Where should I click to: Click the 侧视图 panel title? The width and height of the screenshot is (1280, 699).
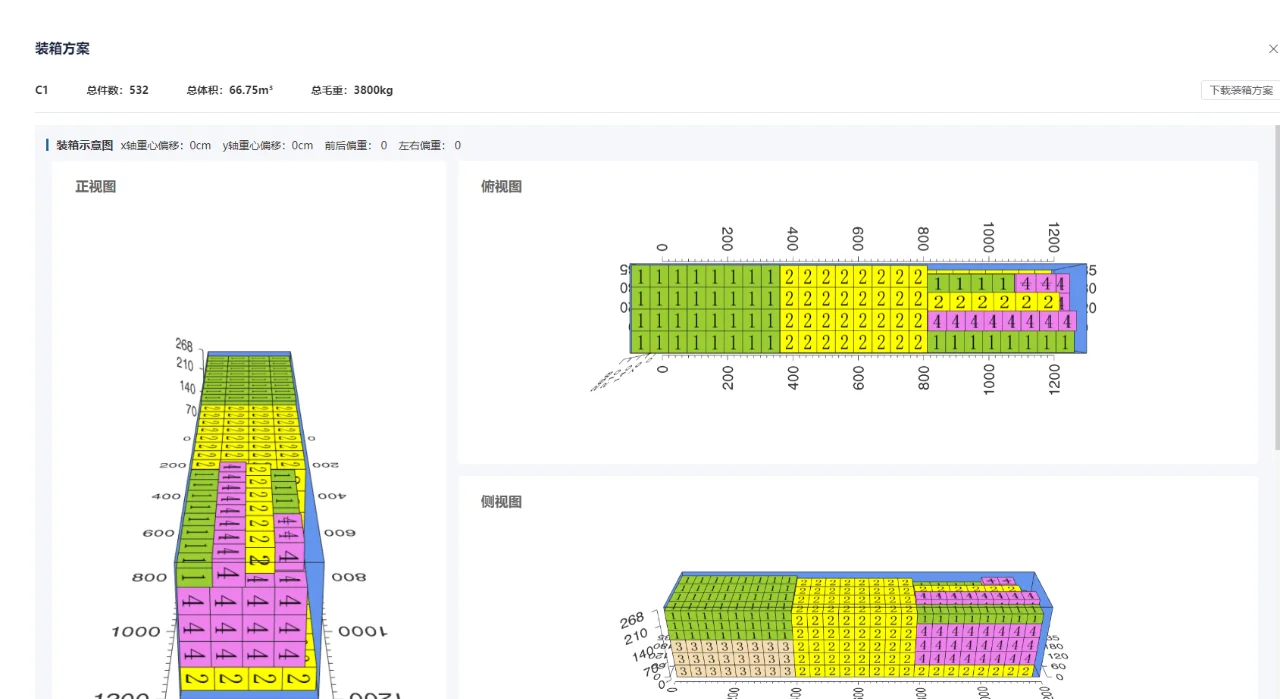502,502
